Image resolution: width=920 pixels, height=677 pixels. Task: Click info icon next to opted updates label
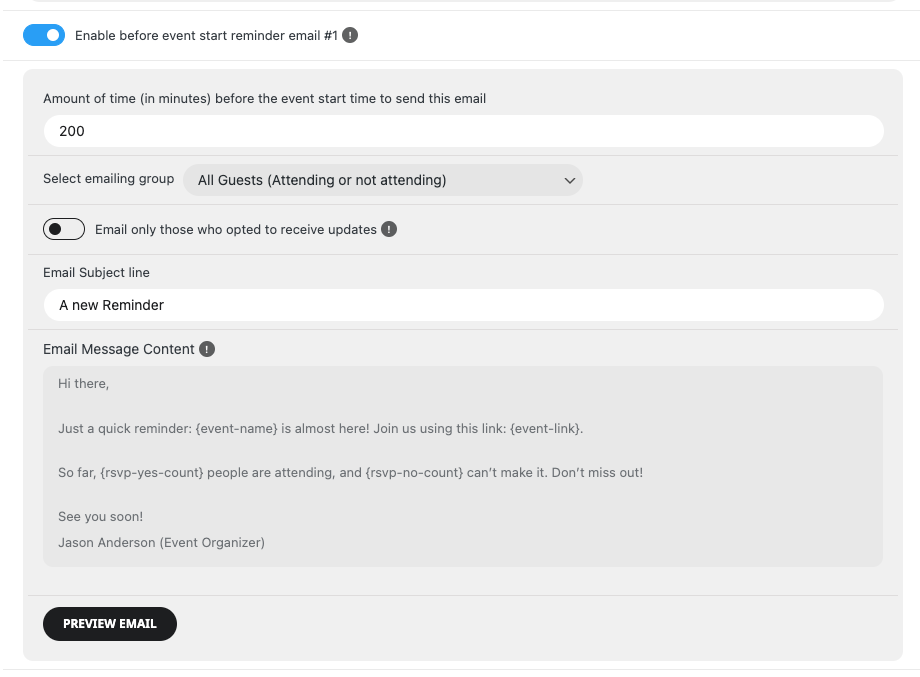[389, 229]
